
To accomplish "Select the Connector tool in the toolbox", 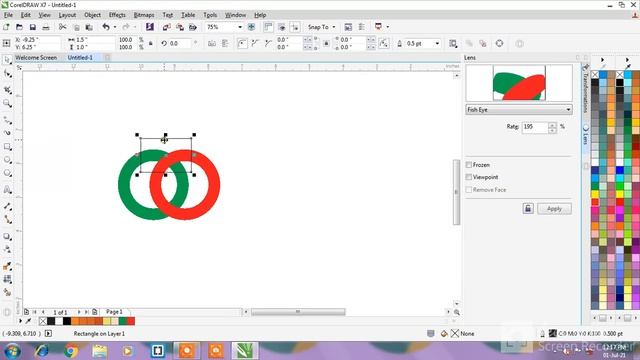I will point(7,220).
